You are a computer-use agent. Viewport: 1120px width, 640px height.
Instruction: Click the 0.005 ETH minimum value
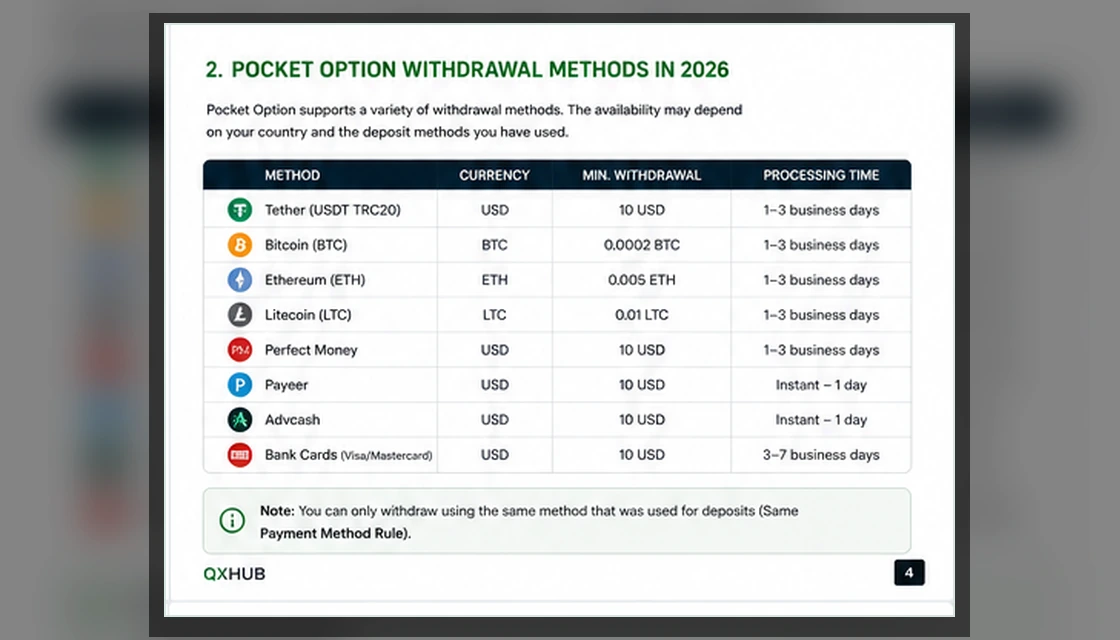pos(641,280)
